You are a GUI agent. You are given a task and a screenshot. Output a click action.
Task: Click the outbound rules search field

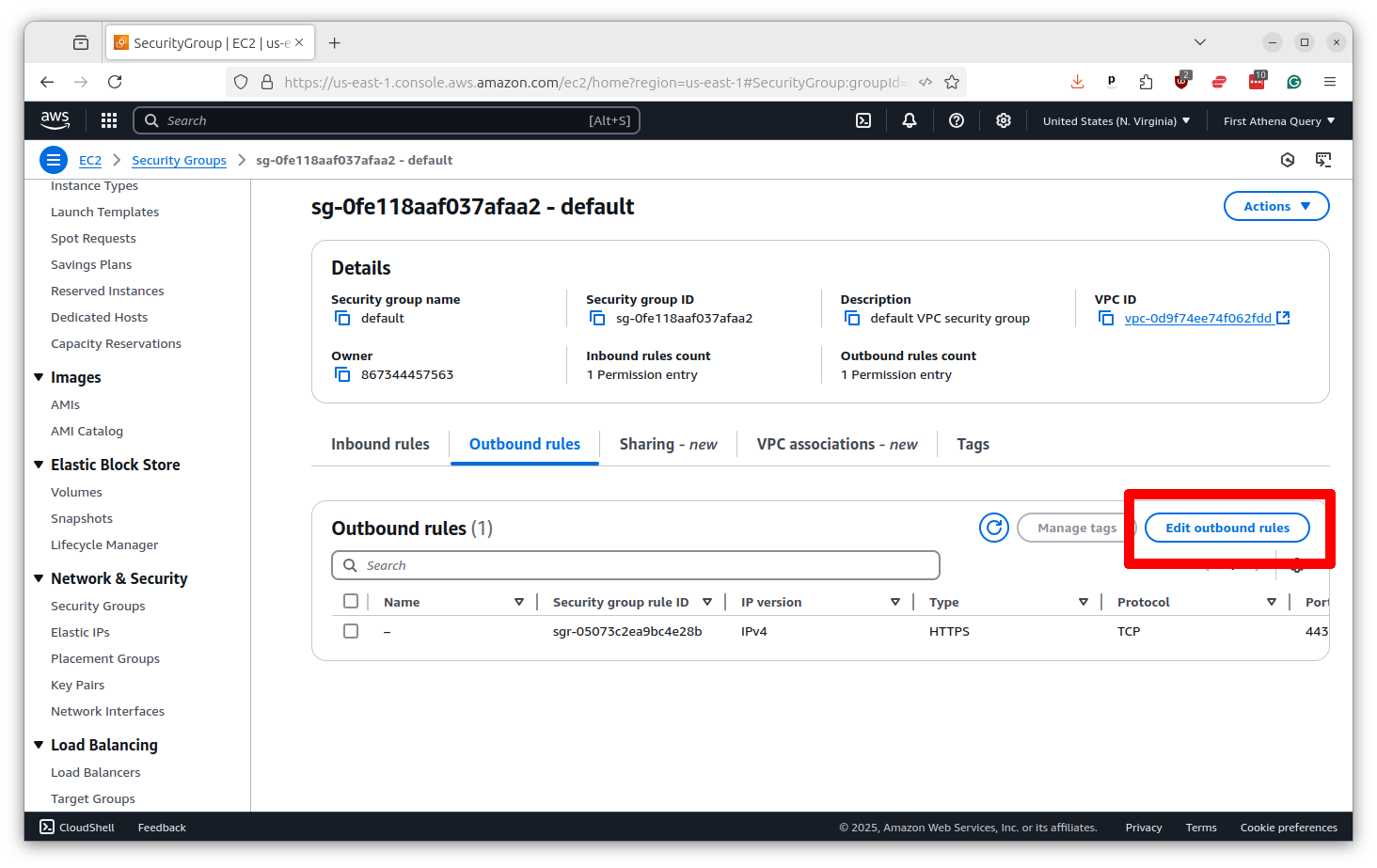(636, 565)
